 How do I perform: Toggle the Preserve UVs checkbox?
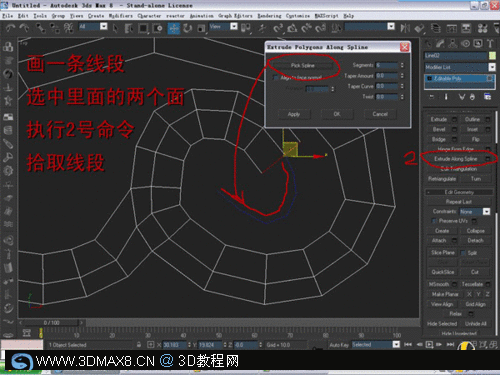(434, 221)
